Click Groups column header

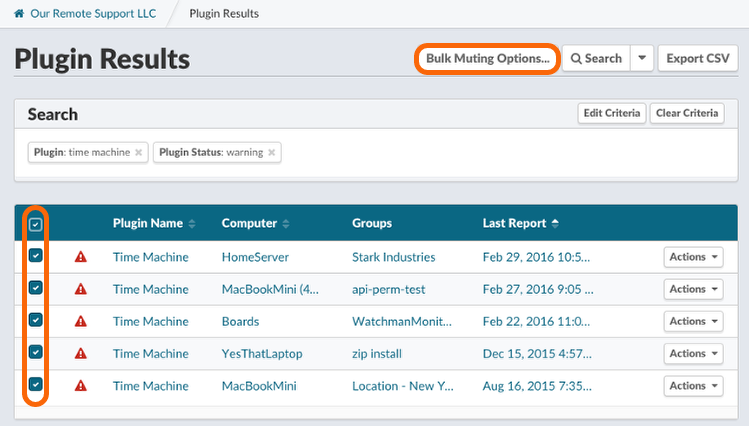(x=372, y=224)
